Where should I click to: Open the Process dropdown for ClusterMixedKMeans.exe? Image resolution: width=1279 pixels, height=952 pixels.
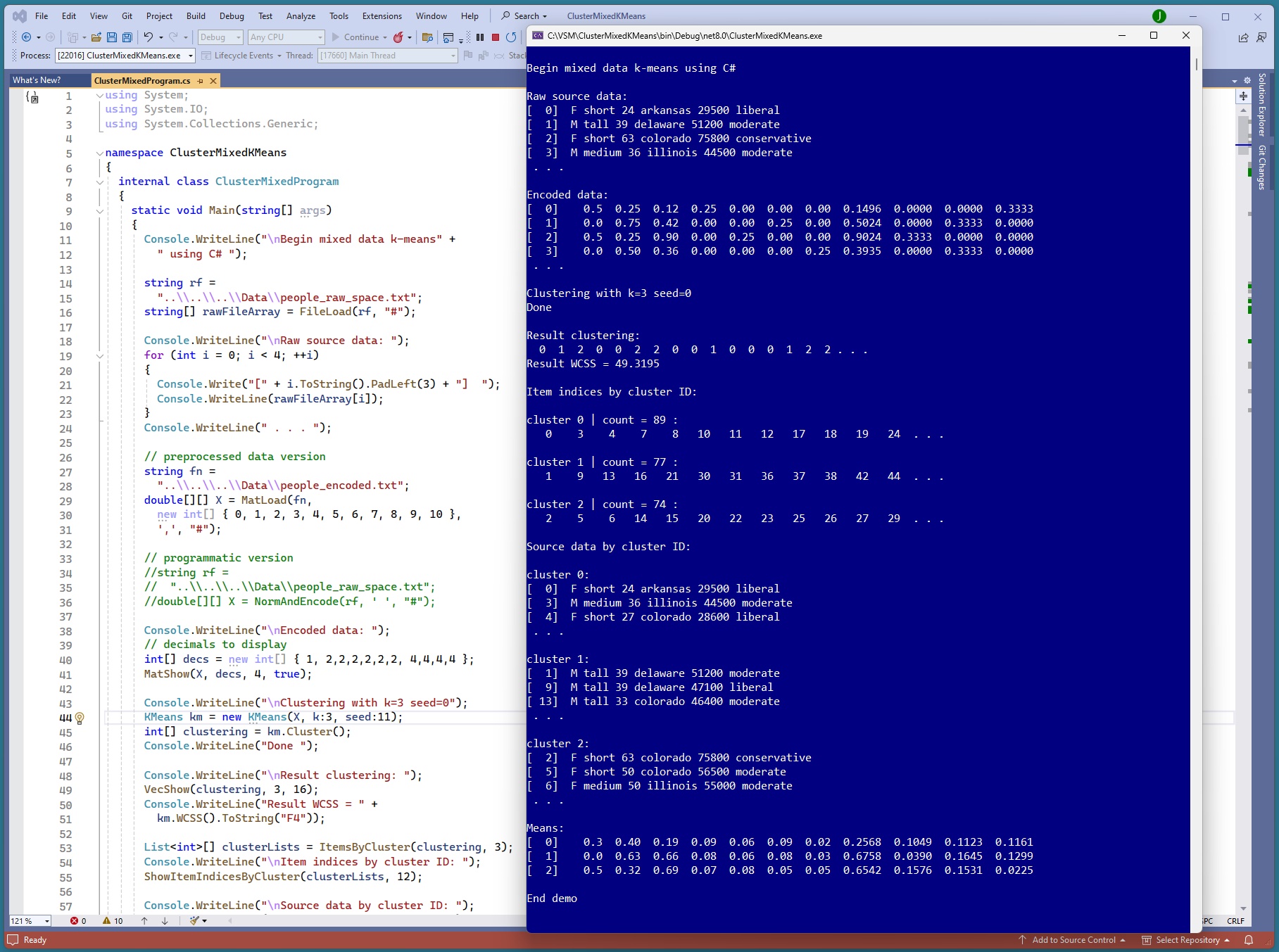[x=190, y=56]
